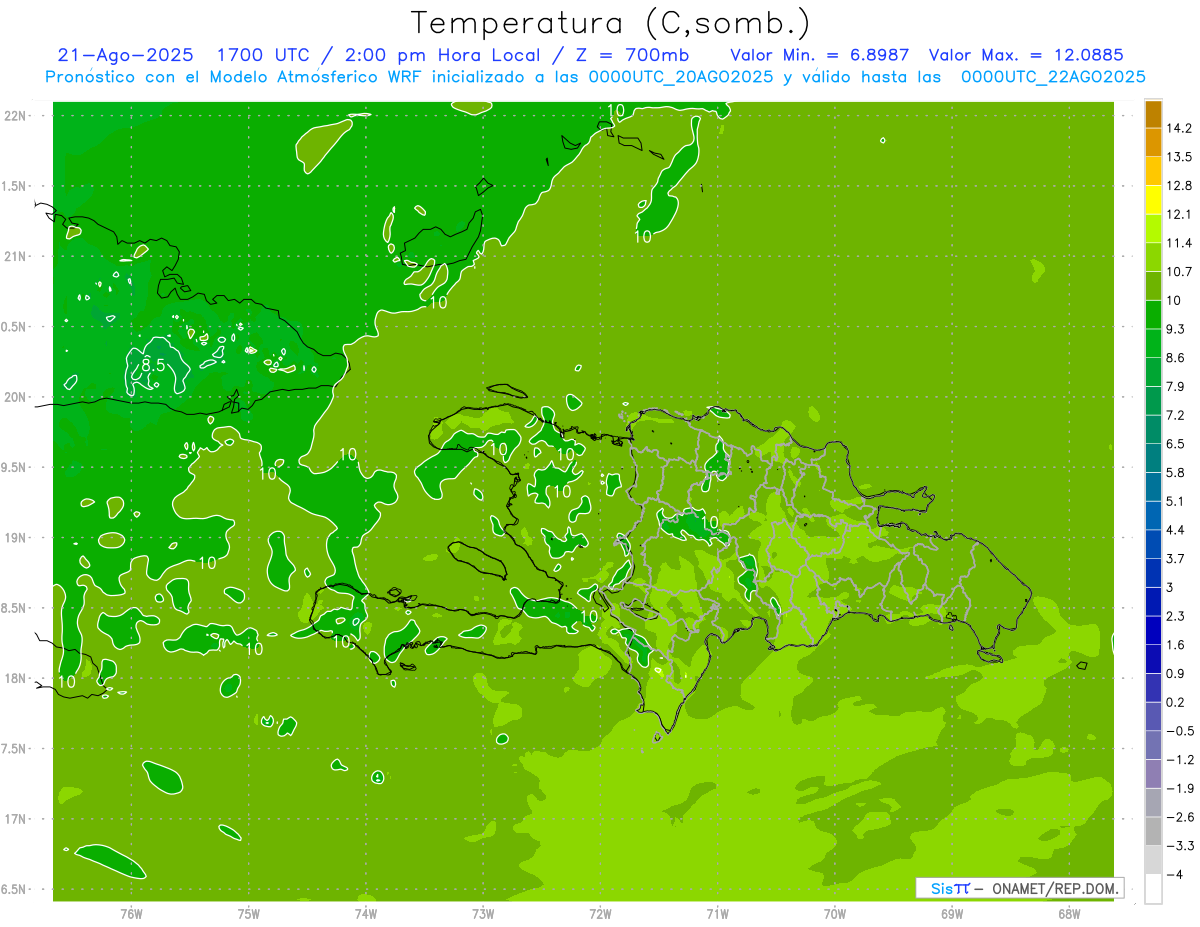Click the "72W" longitude axis label
1200x927 pixels.
(600, 914)
